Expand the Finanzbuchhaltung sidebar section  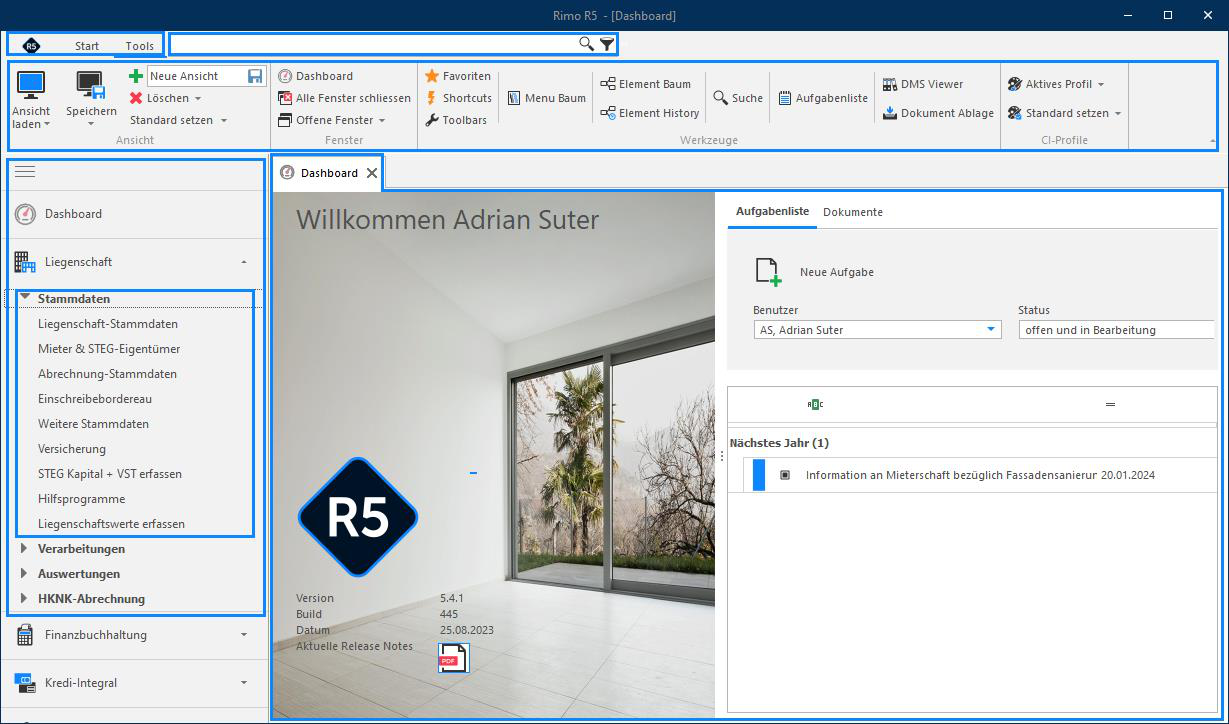tap(244, 635)
